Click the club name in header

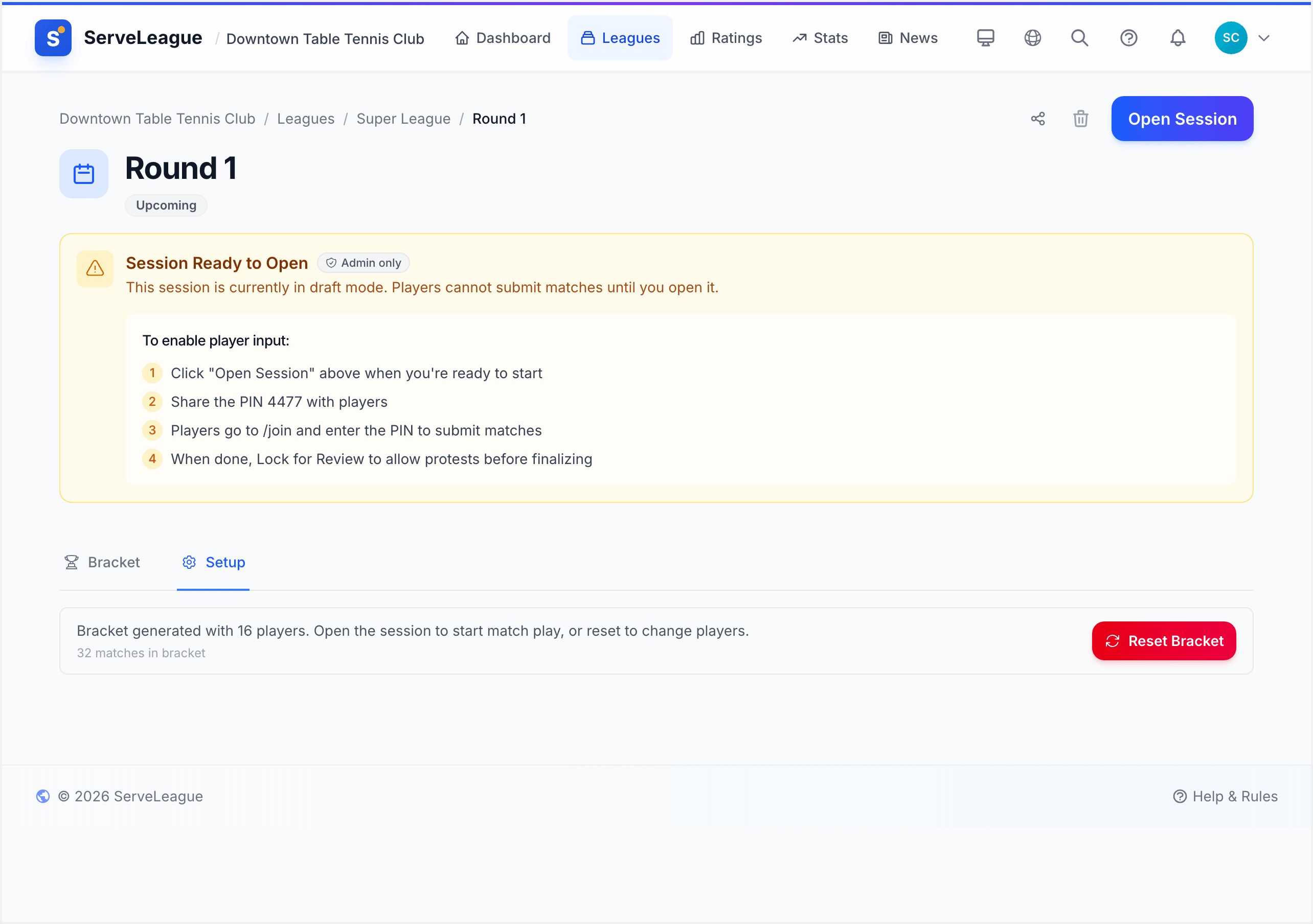[325, 38]
